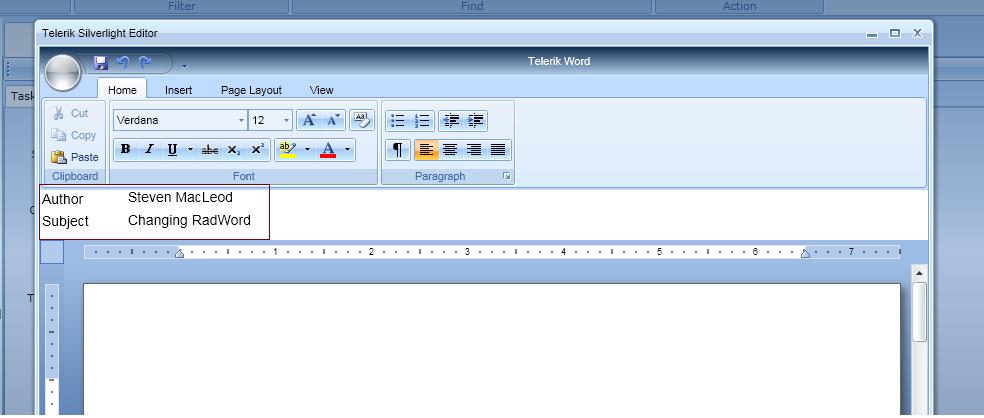
Task: Click the right indent marker on ruler
Action: pyautogui.click(x=806, y=253)
